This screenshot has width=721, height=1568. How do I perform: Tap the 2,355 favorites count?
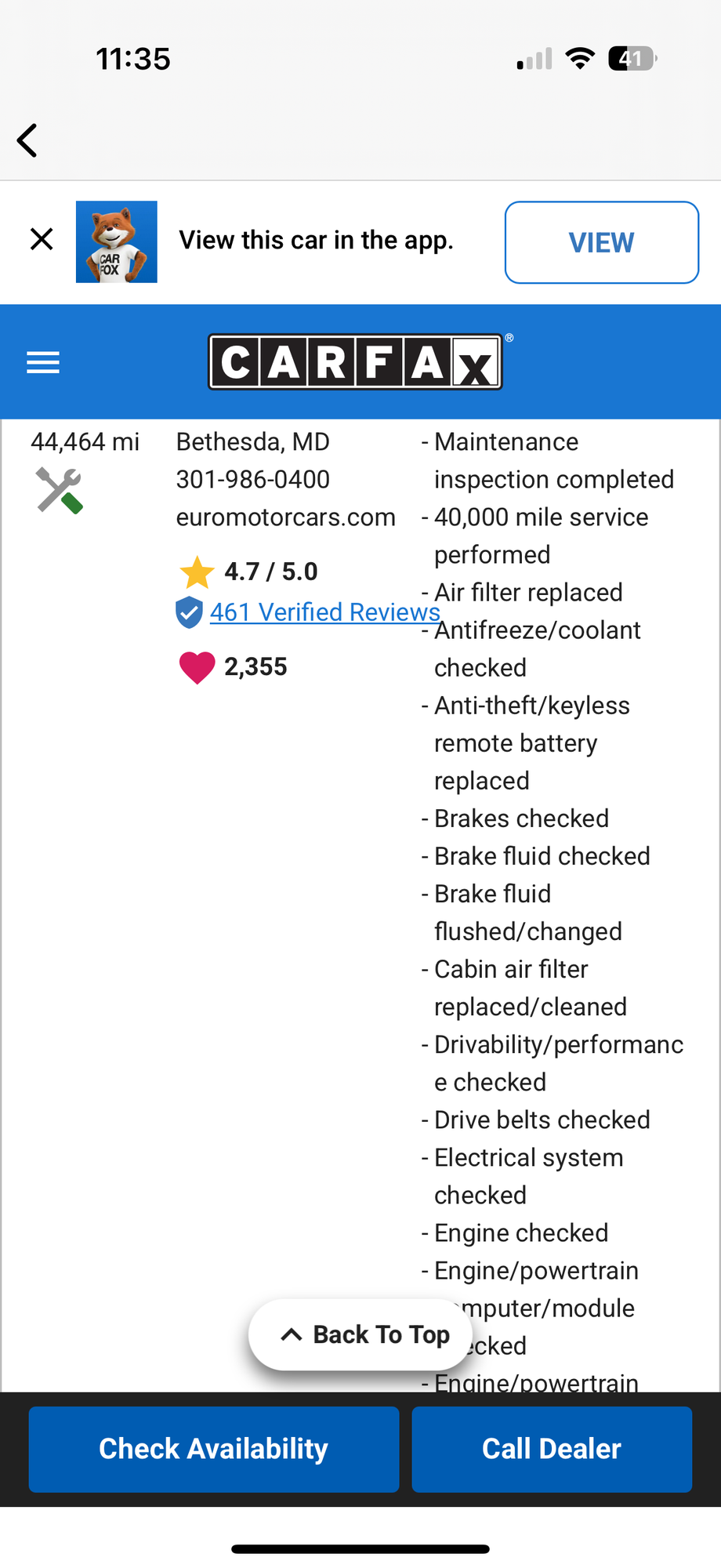point(255,666)
